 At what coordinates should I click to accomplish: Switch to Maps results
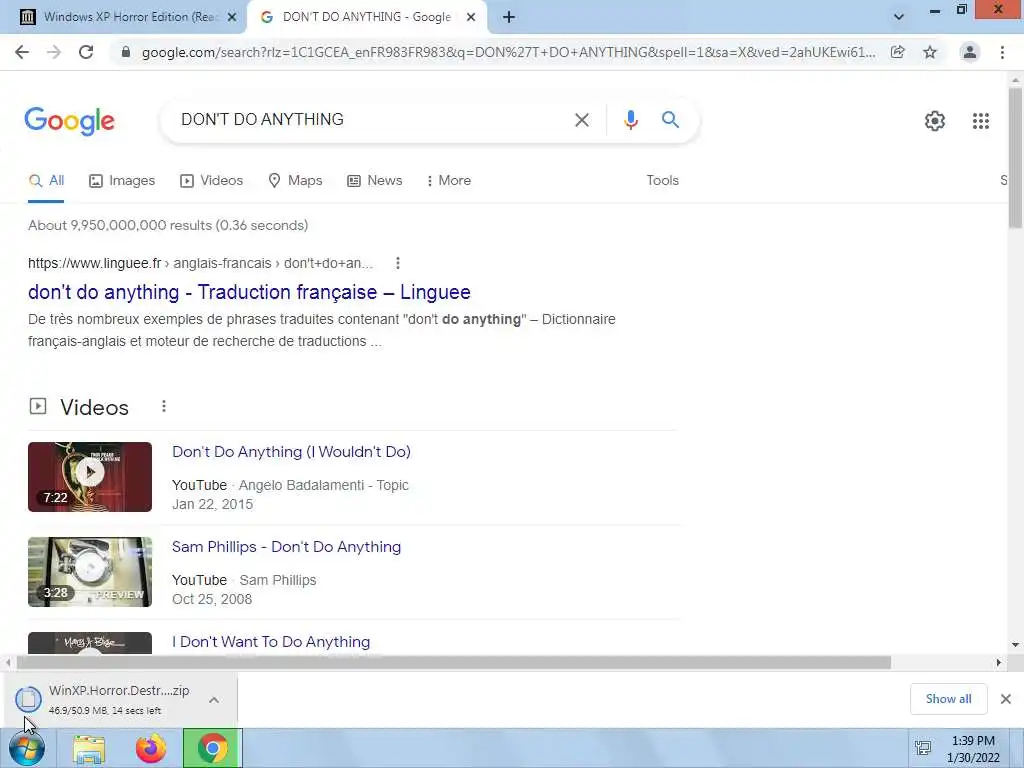(x=295, y=181)
